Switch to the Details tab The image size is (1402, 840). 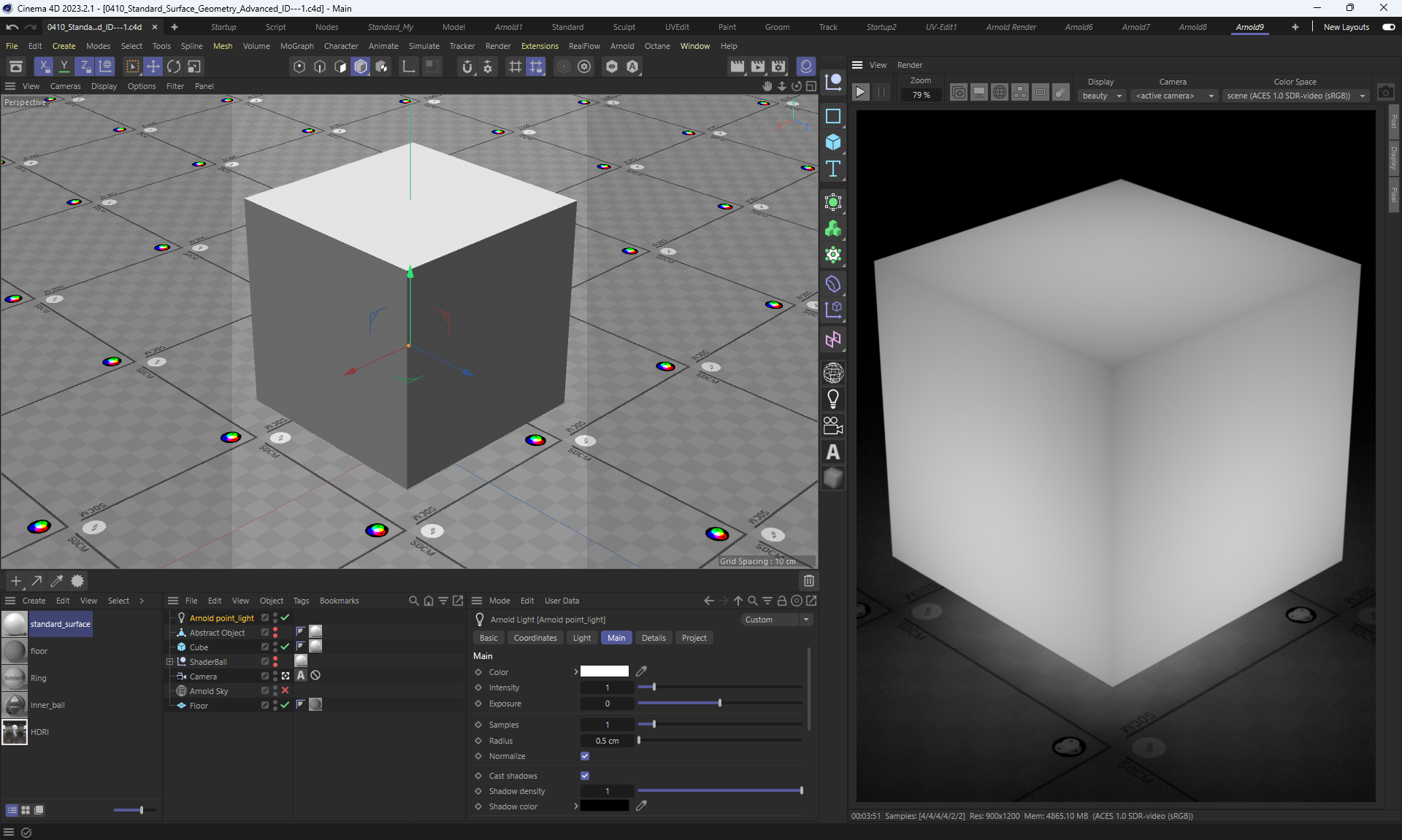(x=653, y=638)
